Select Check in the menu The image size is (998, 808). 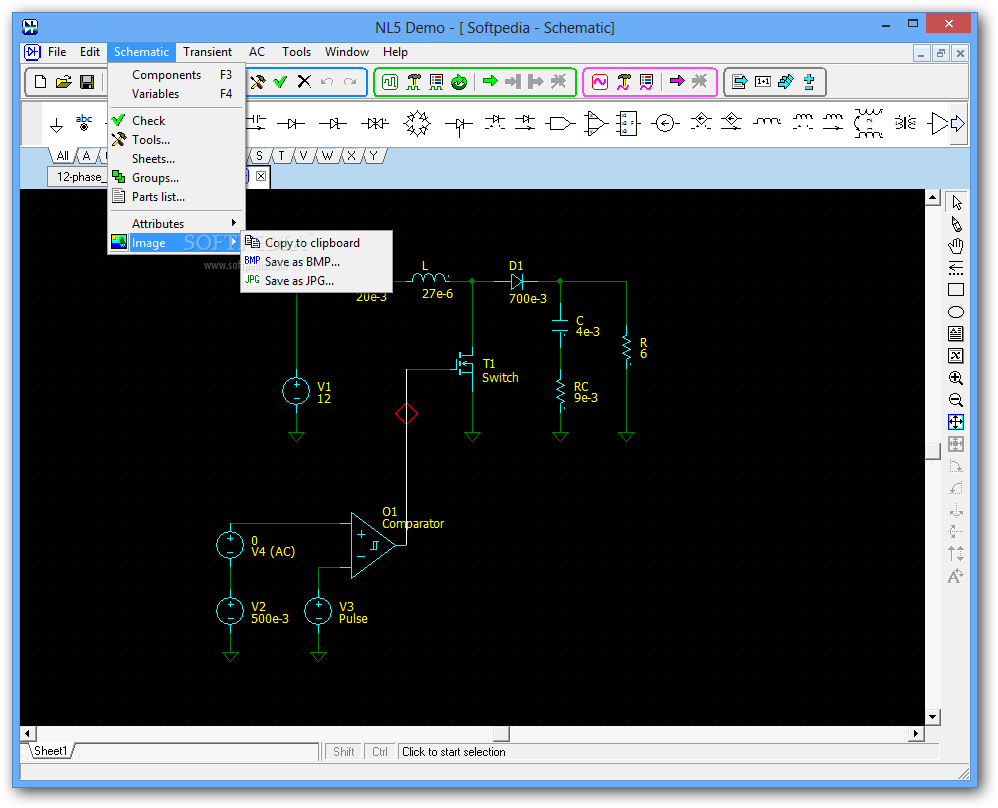(x=176, y=120)
